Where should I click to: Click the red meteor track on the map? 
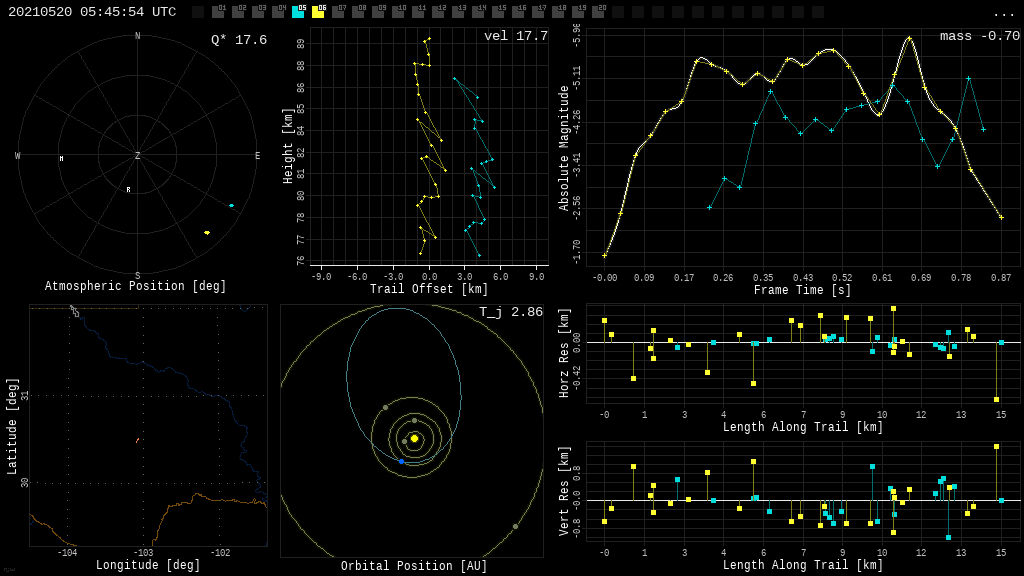137,440
